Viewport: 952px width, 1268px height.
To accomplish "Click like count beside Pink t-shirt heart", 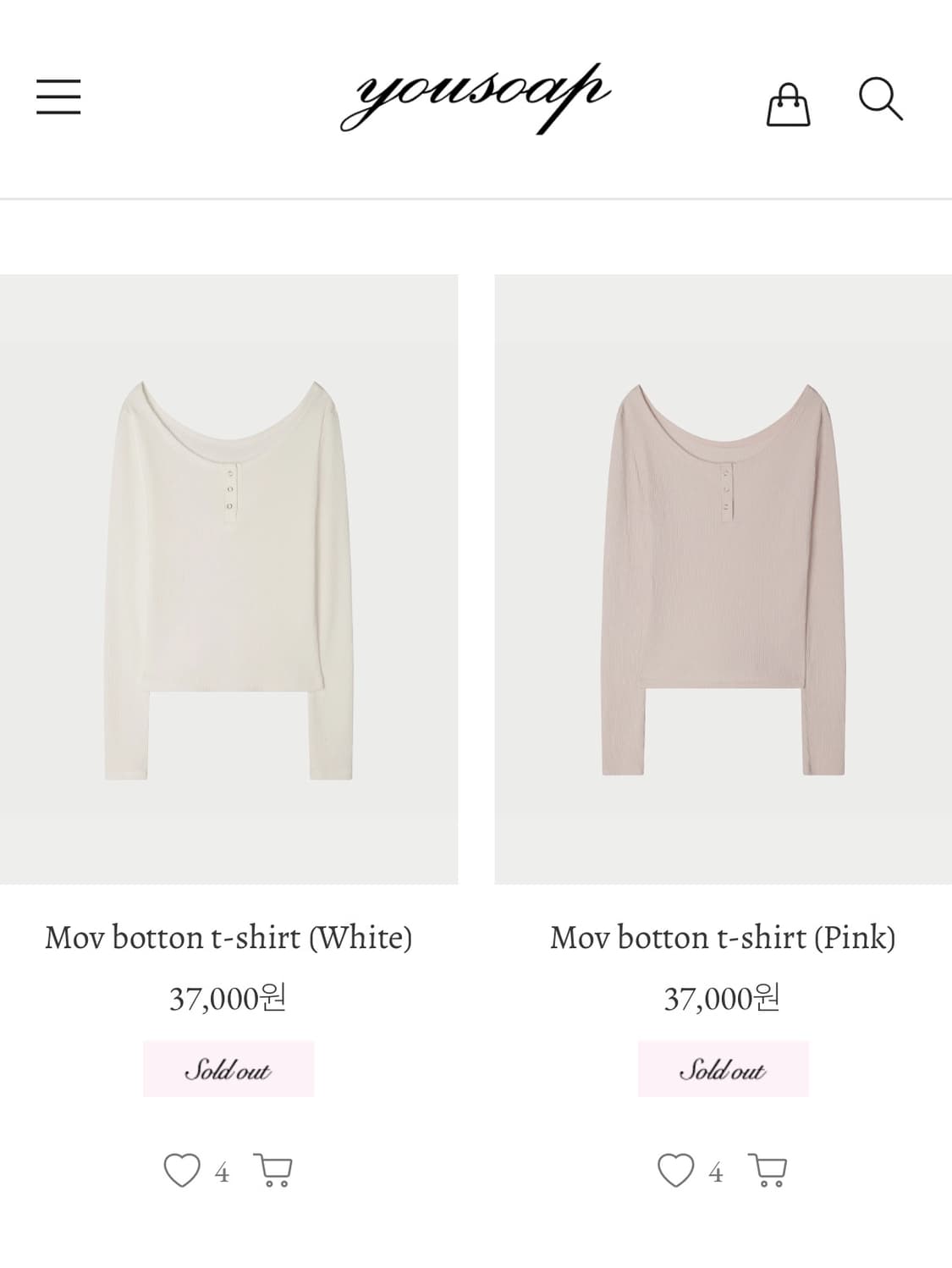I will tap(716, 1172).
